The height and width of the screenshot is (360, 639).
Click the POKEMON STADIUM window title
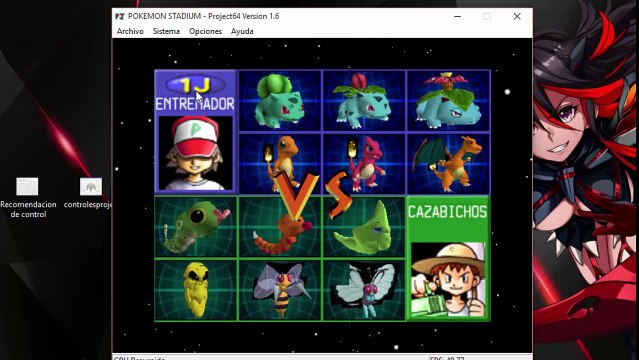click(x=203, y=16)
